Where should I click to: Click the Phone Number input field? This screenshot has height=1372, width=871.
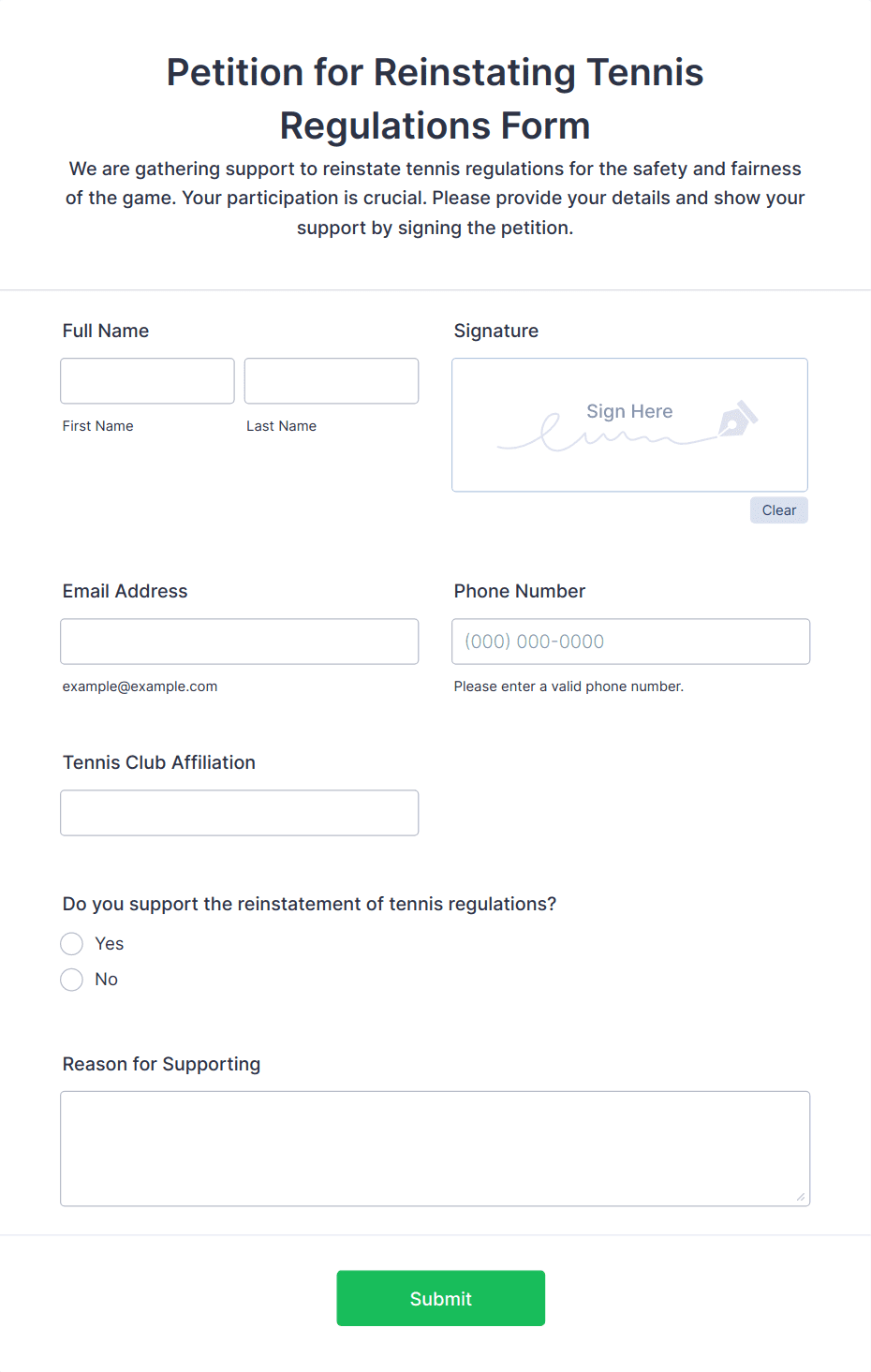tap(631, 642)
